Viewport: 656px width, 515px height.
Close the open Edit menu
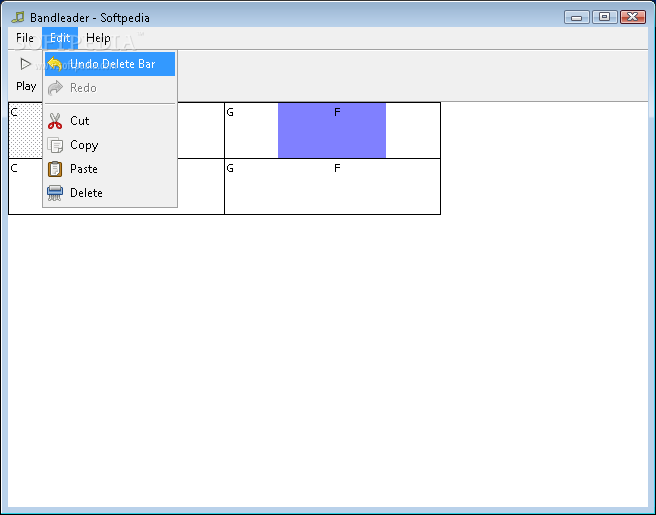coord(60,38)
